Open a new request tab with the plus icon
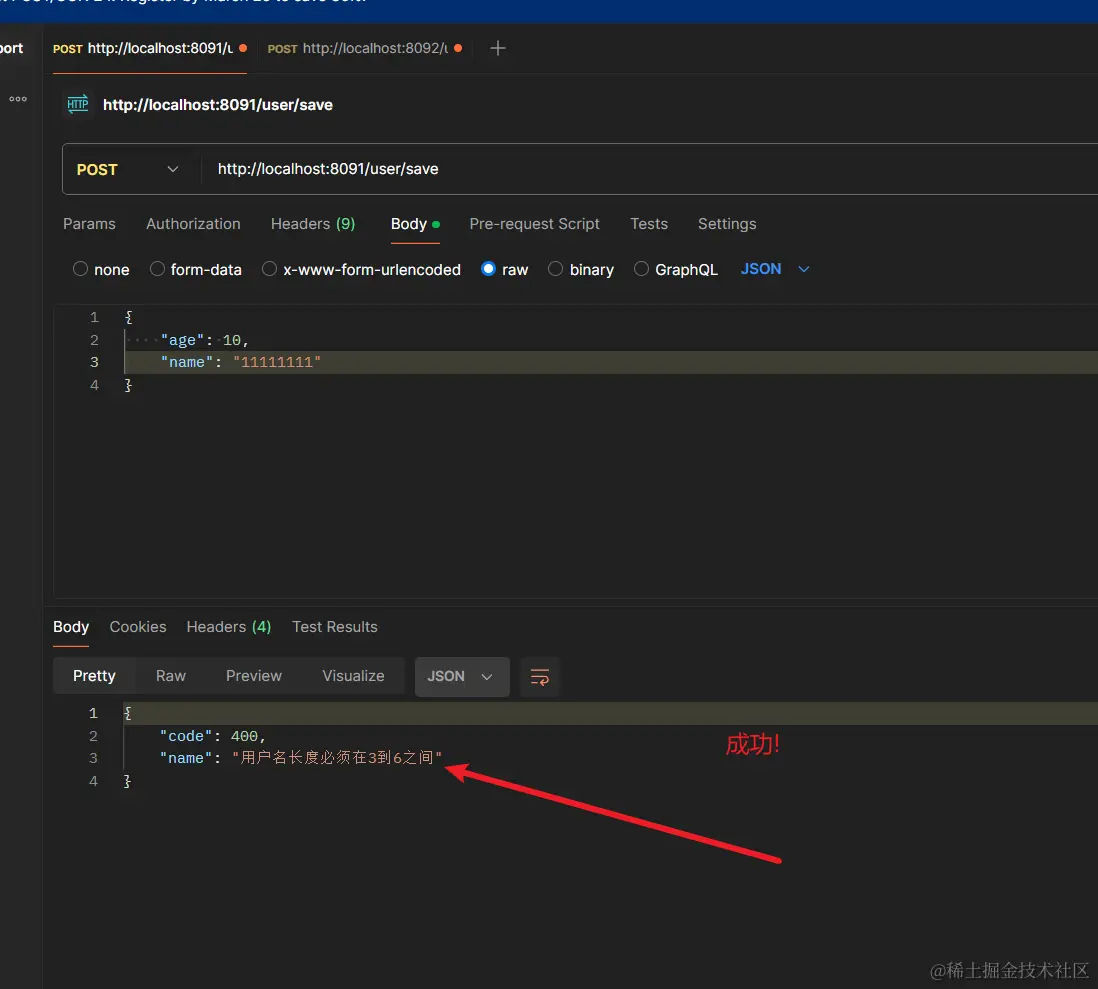Screen dimensions: 1098x989 [497, 48]
